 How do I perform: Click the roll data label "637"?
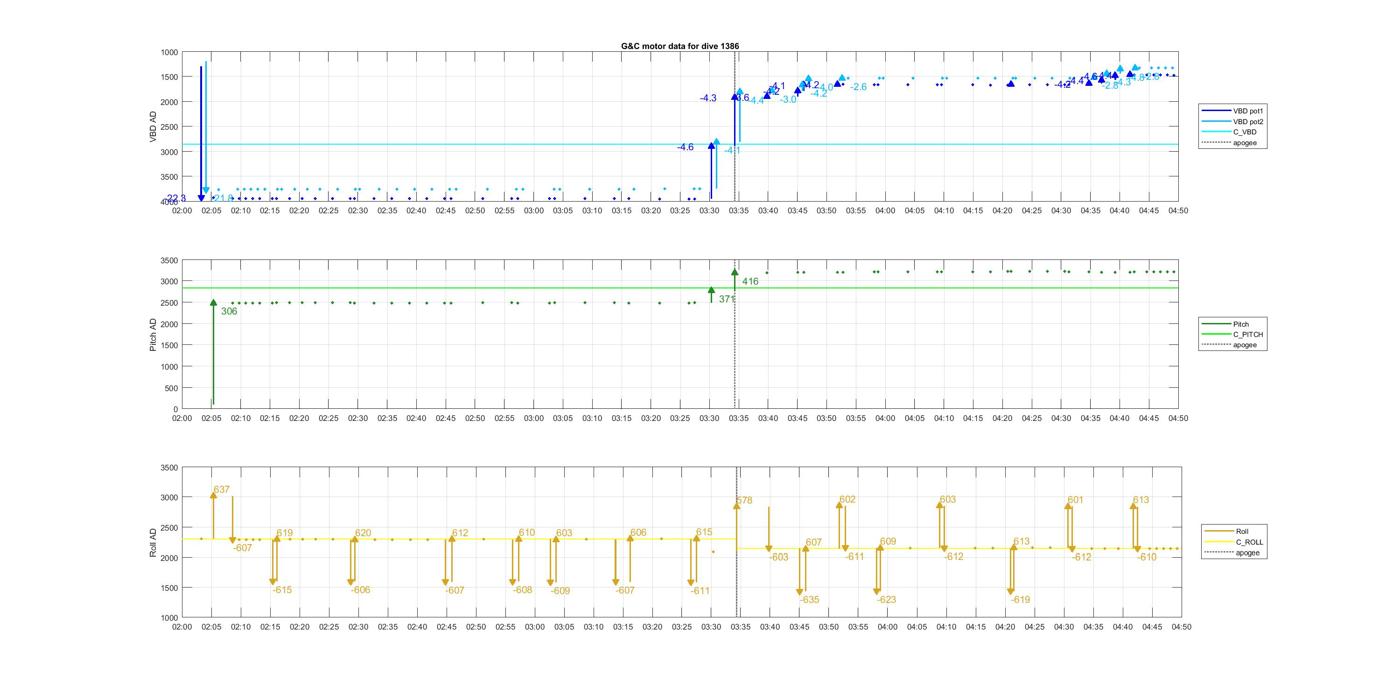(222, 489)
